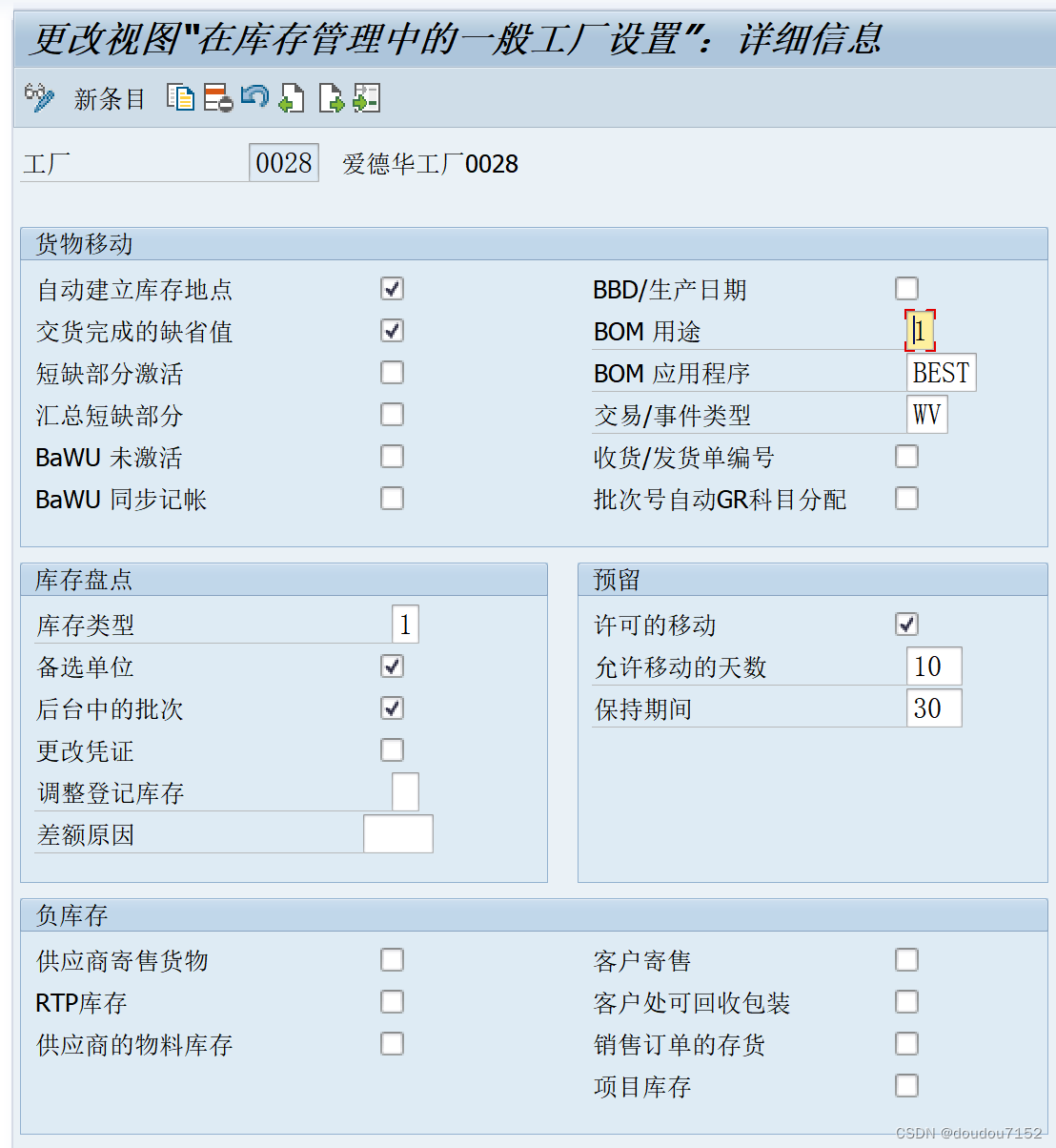Click the empty 差额原因 field

pyautogui.click(x=396, y=833)
